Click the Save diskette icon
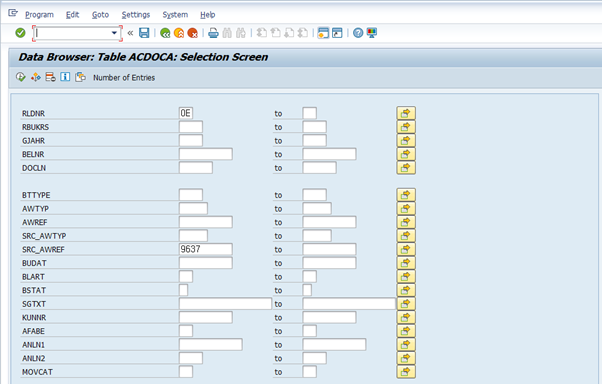This screenshot has height=384, width=602. click(144, 33)
